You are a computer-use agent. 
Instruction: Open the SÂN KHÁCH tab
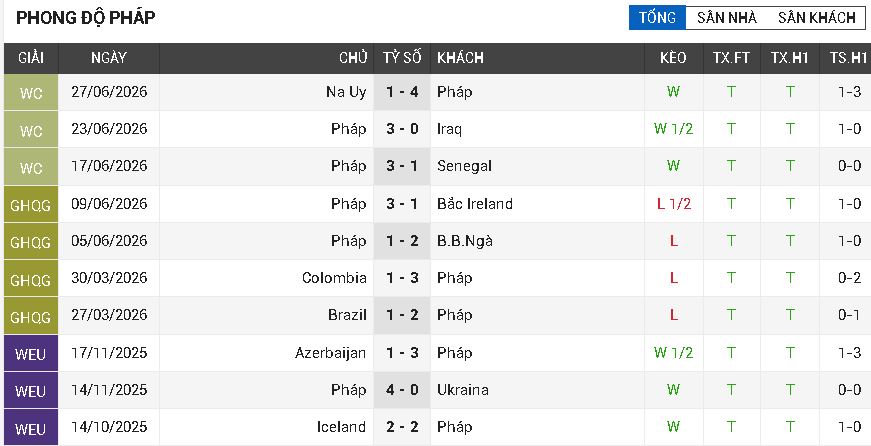tap(817, 18)
